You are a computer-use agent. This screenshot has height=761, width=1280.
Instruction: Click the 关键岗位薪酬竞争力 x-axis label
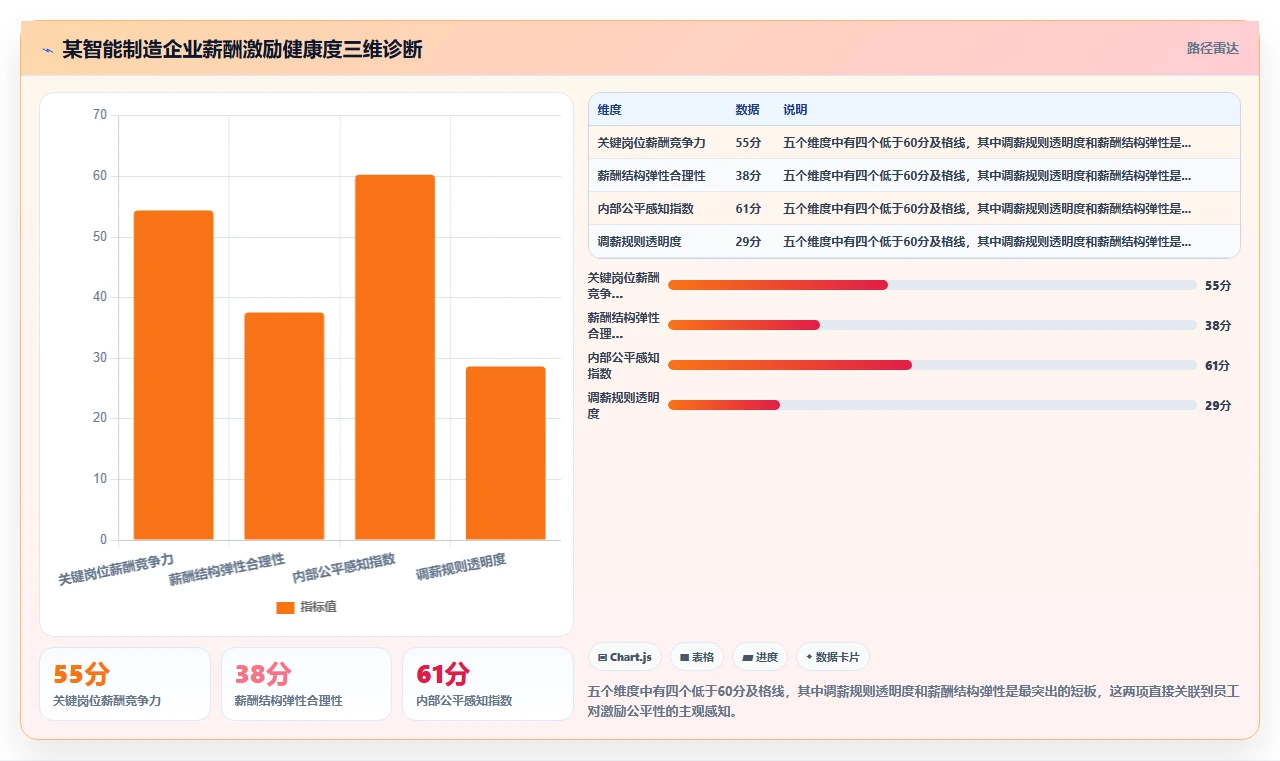(116, 568)
